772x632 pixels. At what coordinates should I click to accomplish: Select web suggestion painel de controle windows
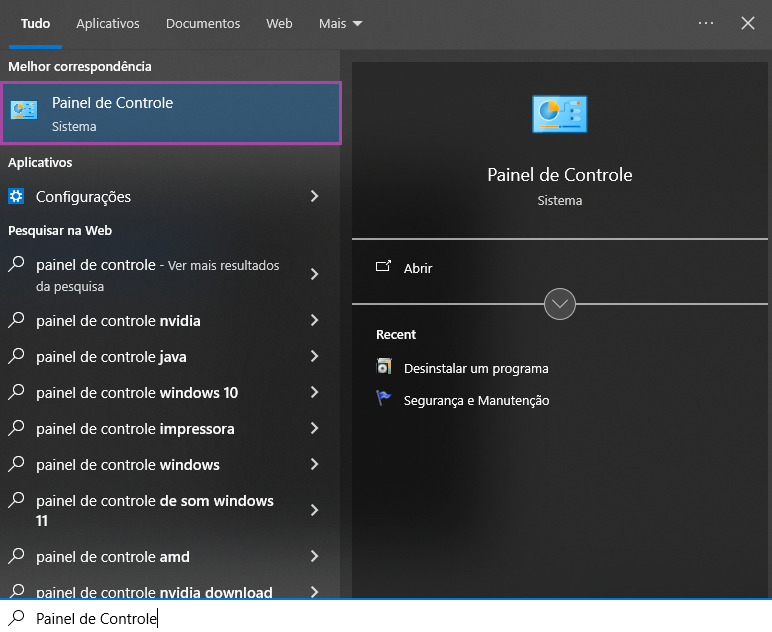128,465
